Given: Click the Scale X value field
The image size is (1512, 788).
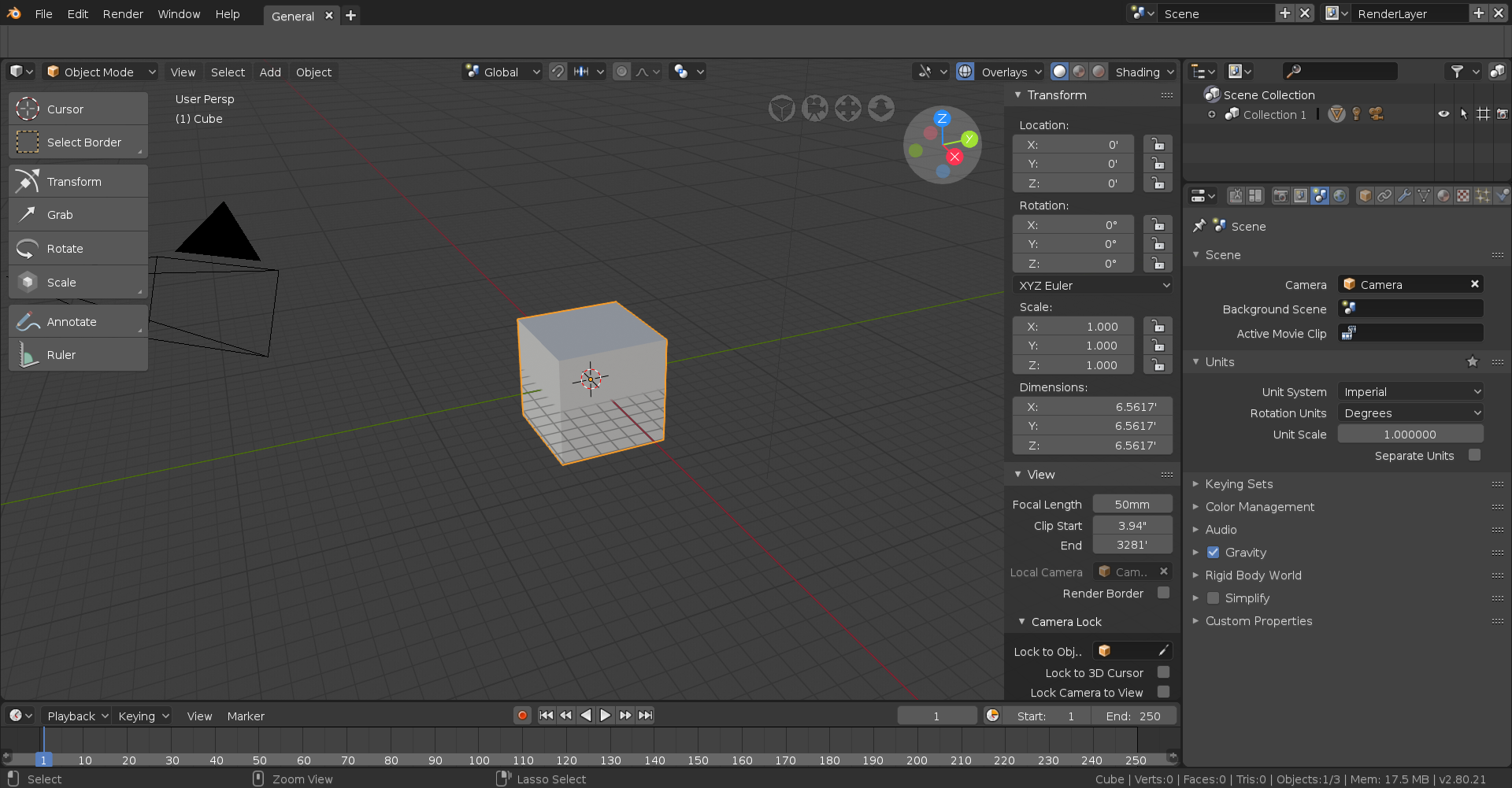Looking at the screenshot, I should tap(1073, 327).
